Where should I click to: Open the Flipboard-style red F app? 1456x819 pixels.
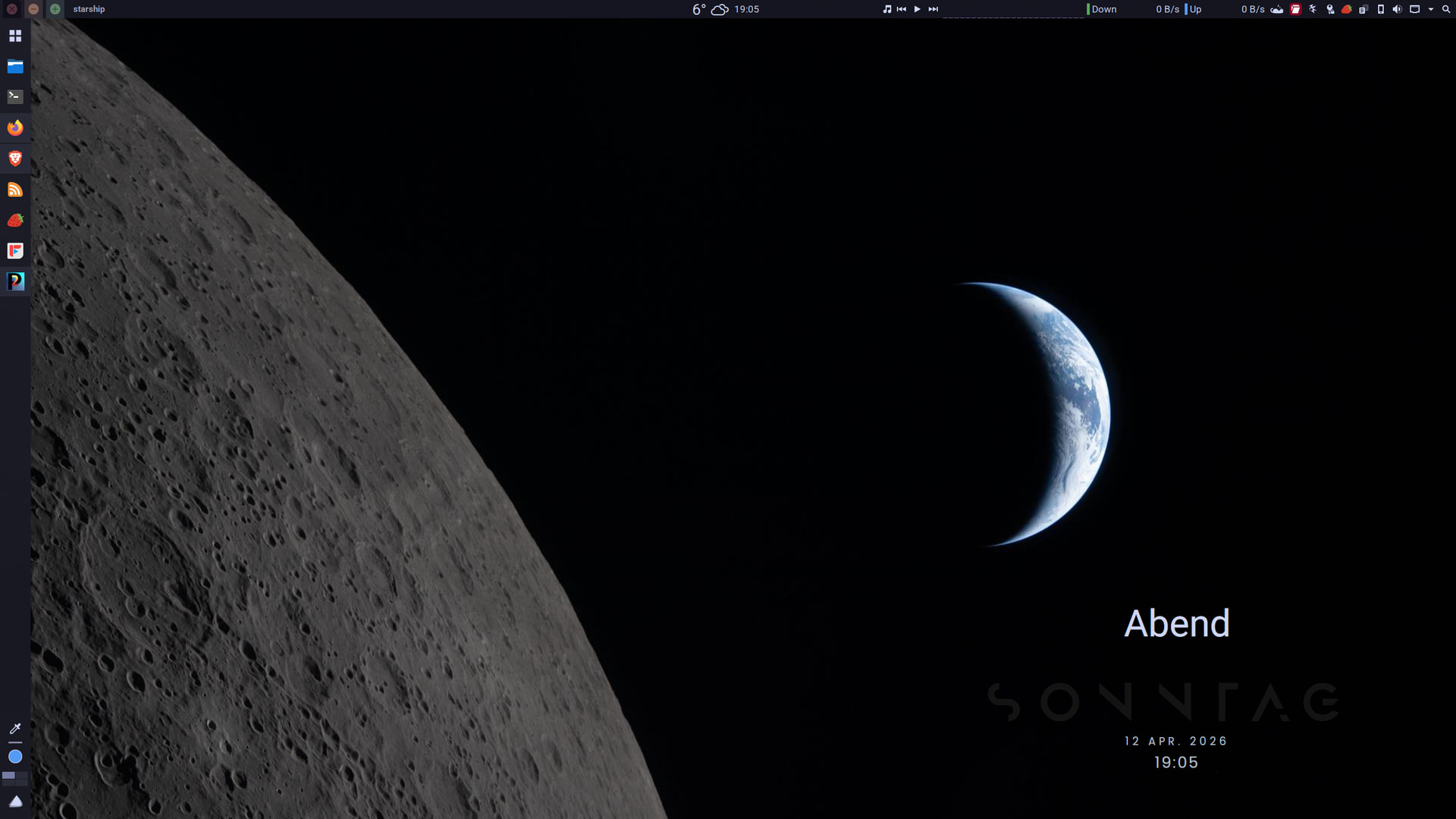point(15,251)
